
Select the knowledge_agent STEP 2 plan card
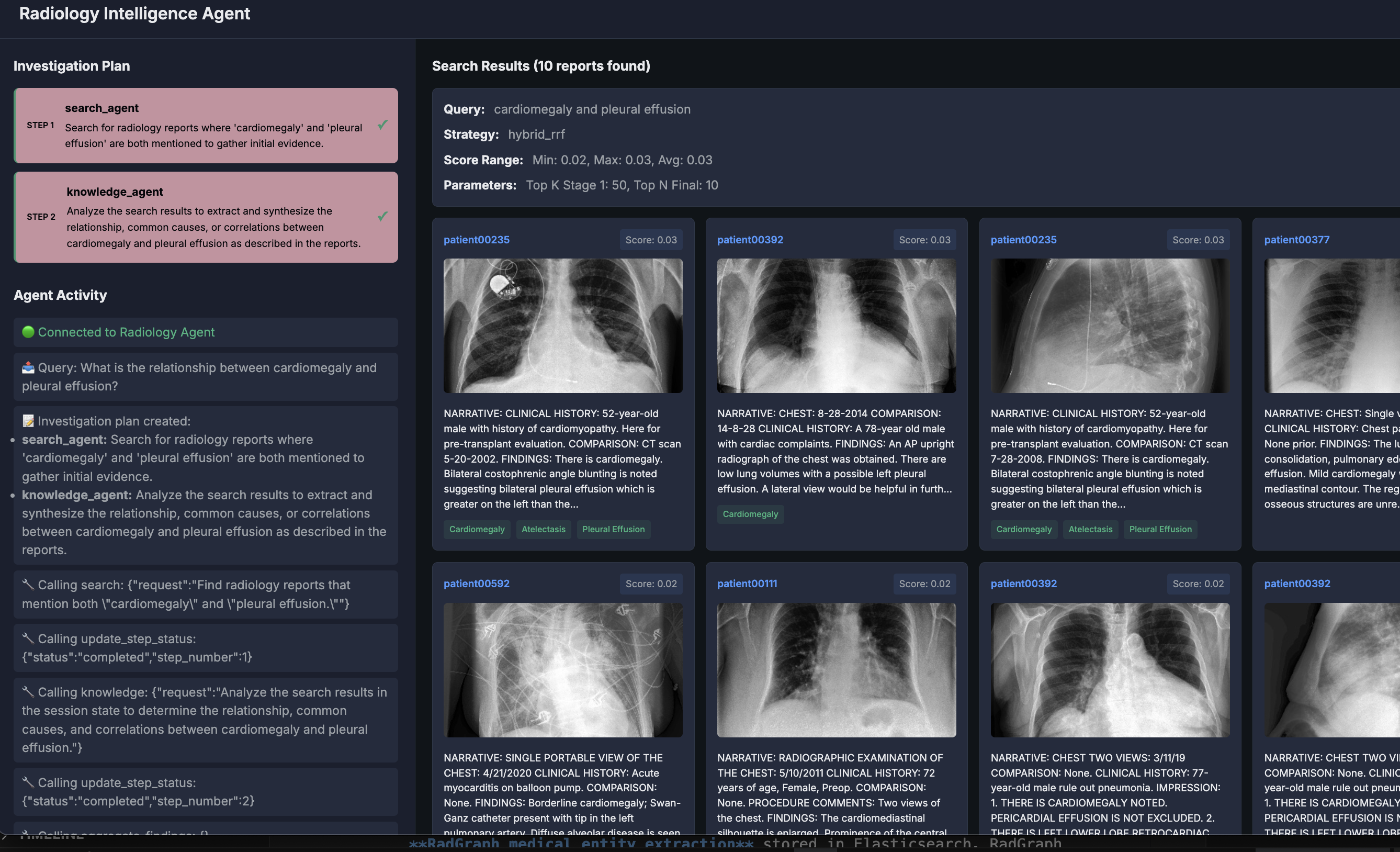point(206,217)
